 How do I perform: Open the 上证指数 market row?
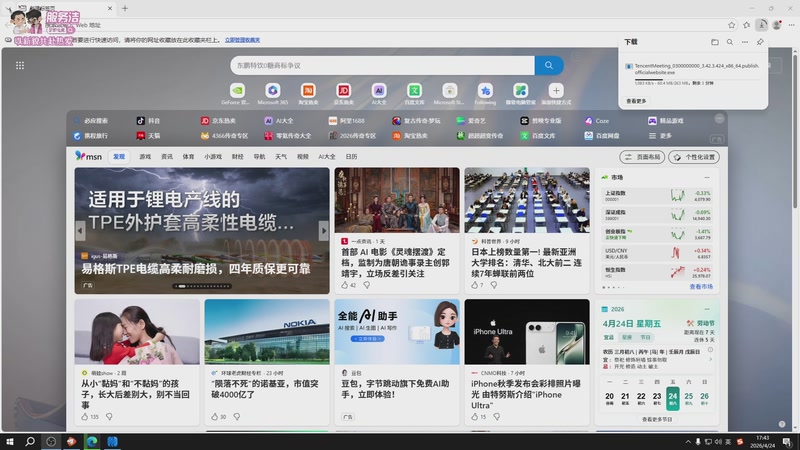pyautogui.click(x=657, y=196)
